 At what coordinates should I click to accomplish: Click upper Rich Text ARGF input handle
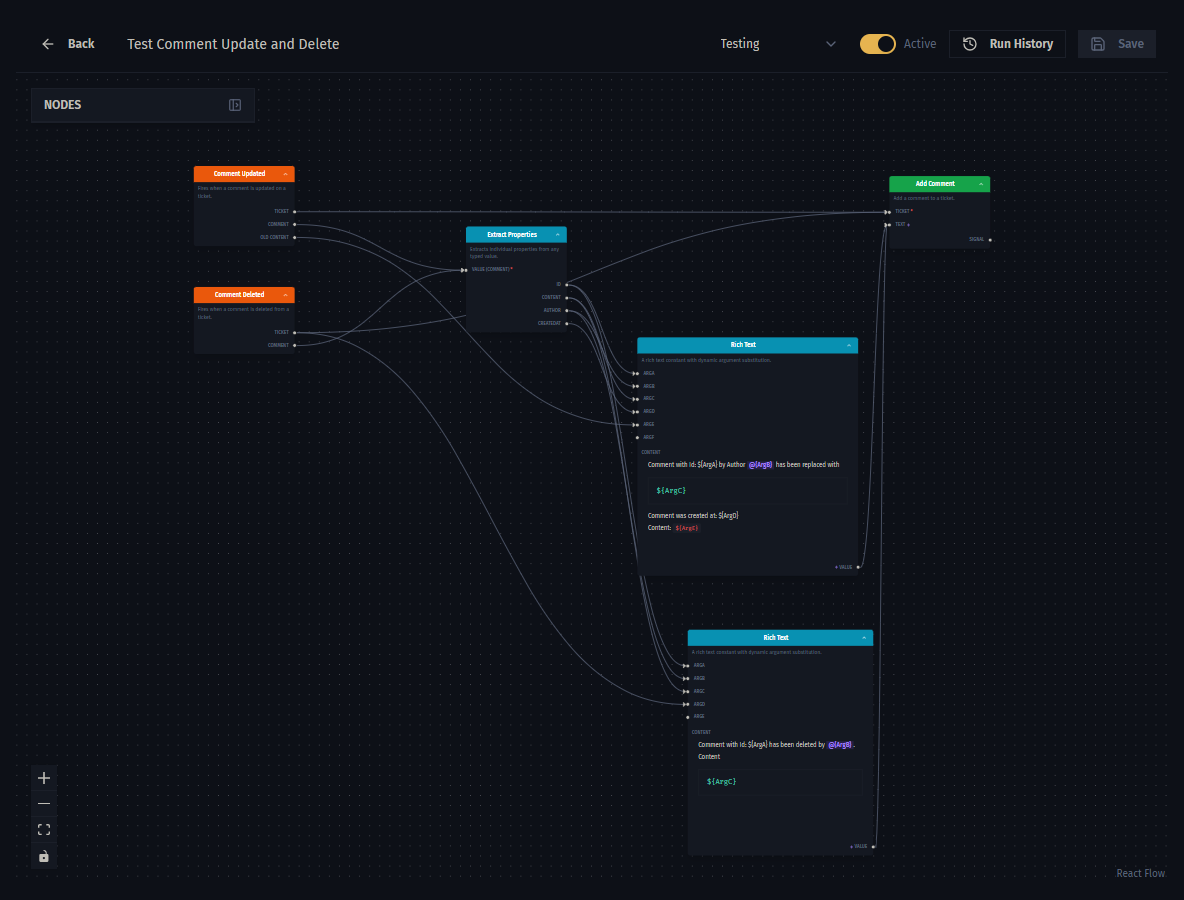[x=637, y=437]
